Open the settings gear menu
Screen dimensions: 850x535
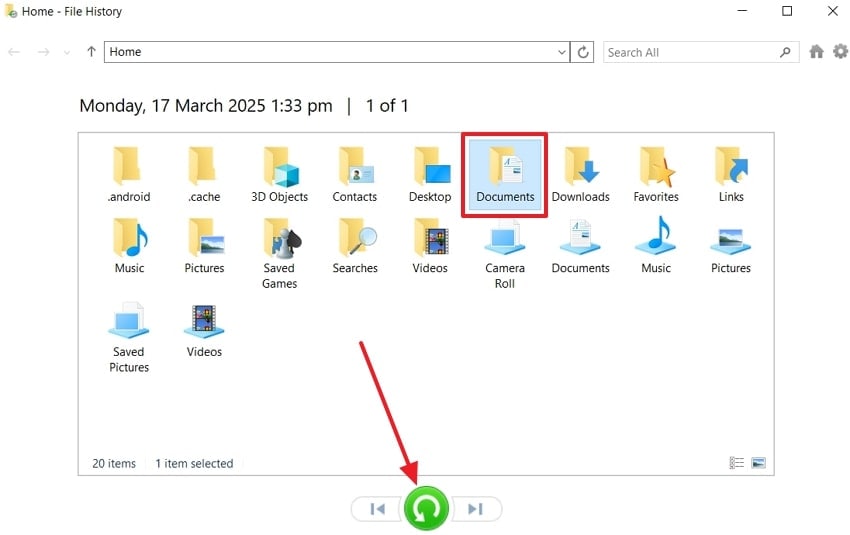click(840, 51)
